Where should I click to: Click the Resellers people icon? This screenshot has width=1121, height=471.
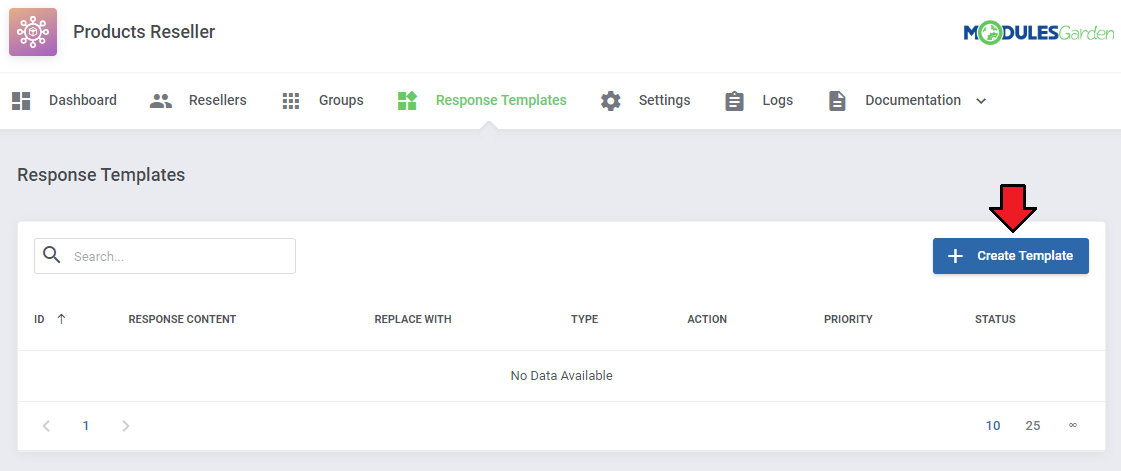coord(161,101)
